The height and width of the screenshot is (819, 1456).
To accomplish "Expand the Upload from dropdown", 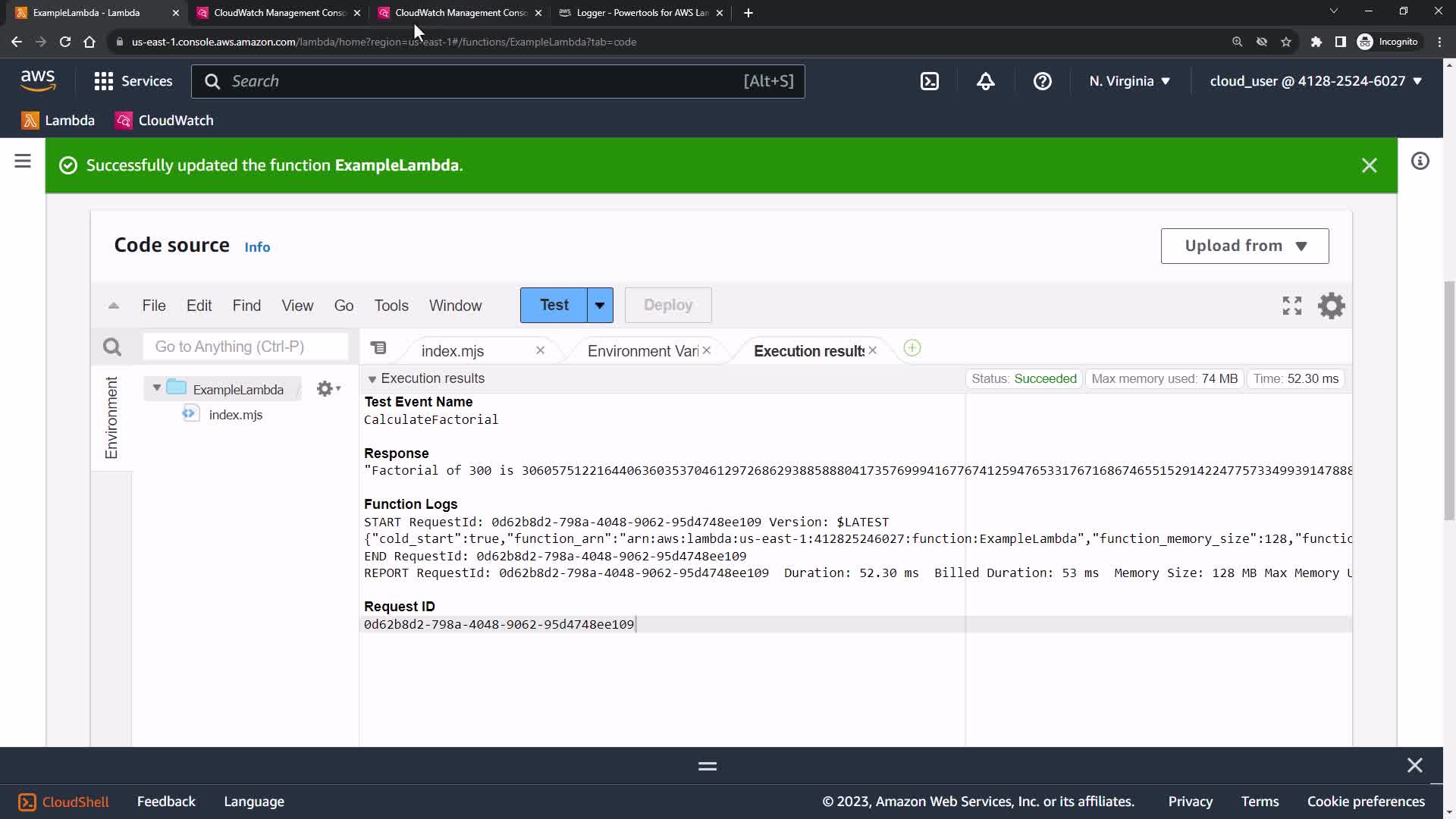I will point(1244,246).
